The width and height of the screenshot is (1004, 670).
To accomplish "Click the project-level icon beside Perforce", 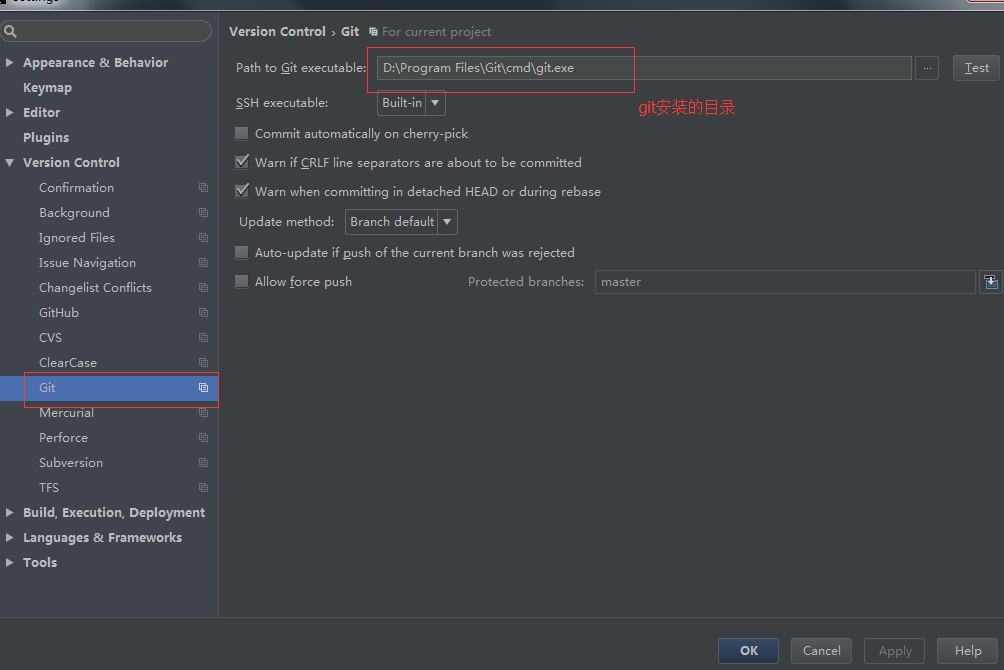I will 203,437.
